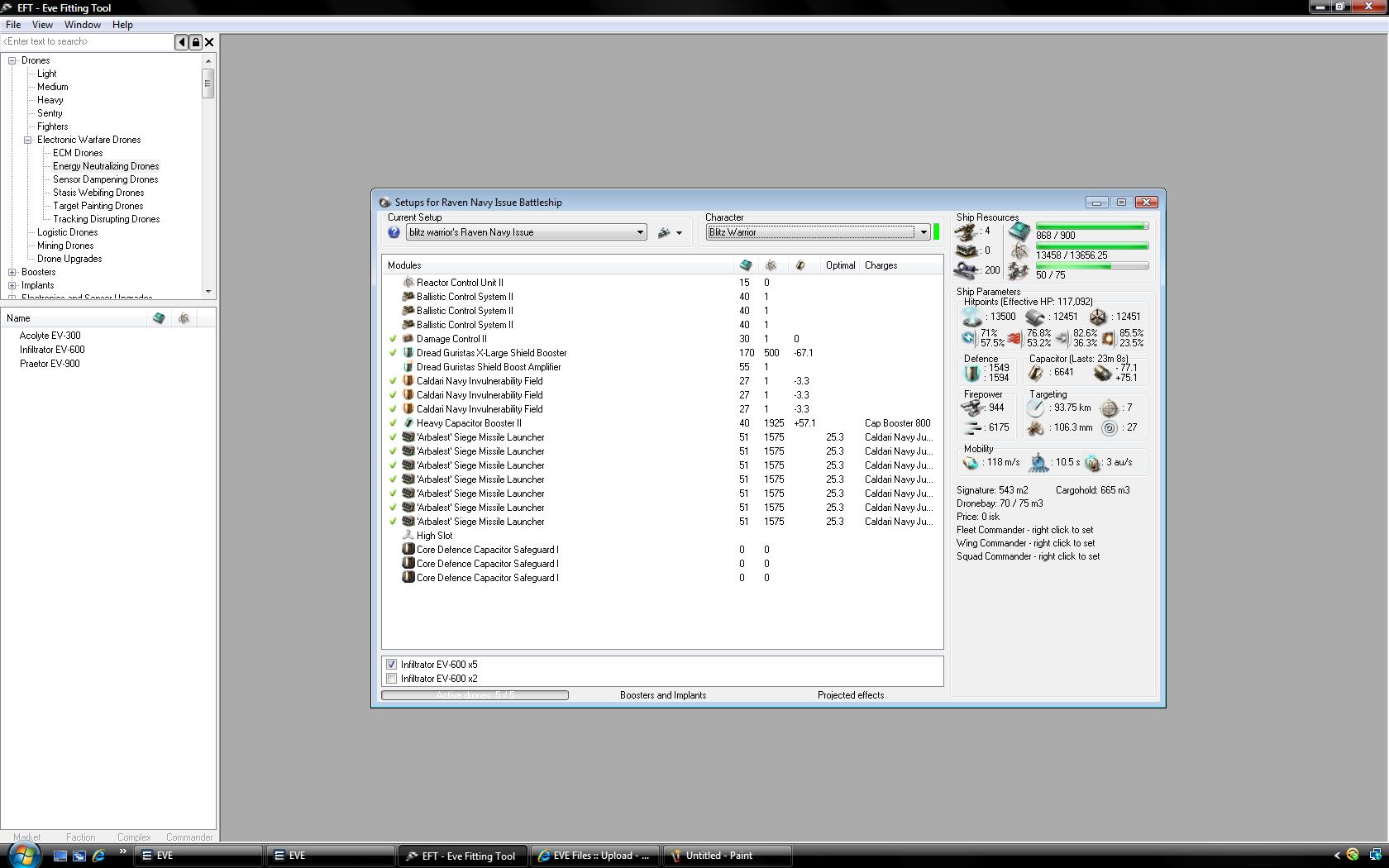Open the Window menu
1389x868 pixels.
click(83, 25)
